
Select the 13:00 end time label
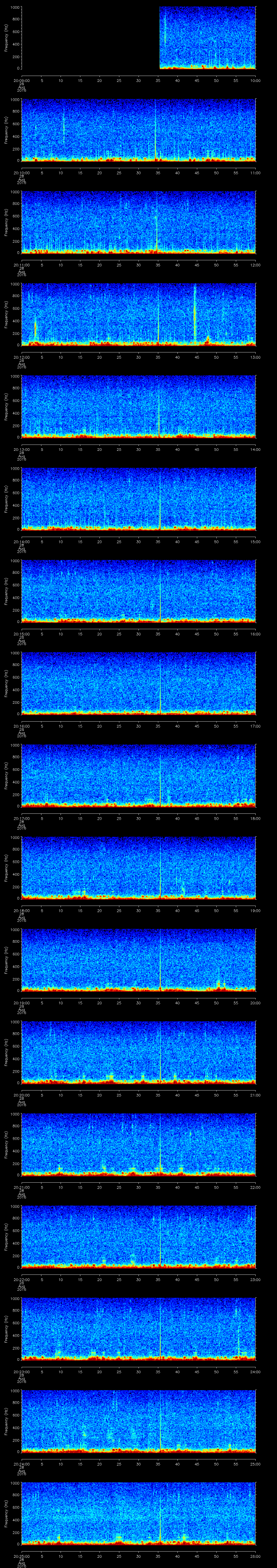(256, 357)
